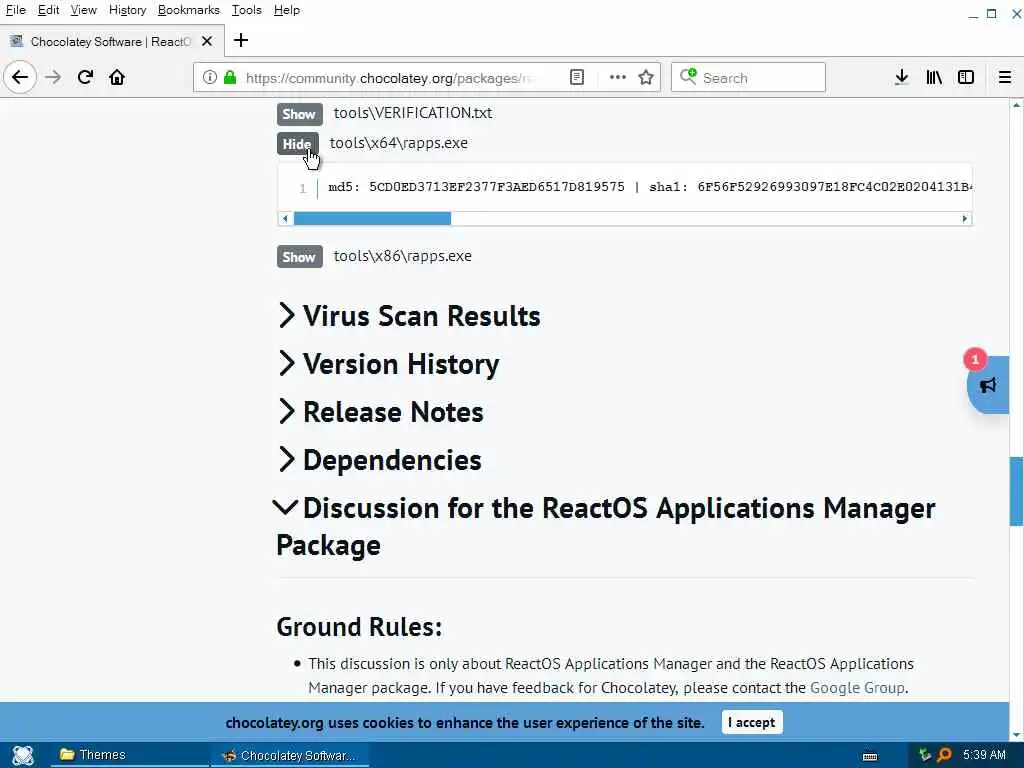1024x768 pixels.
Task: Show tools\VERIFICATION.txt file contents
Action: (299, 114)
